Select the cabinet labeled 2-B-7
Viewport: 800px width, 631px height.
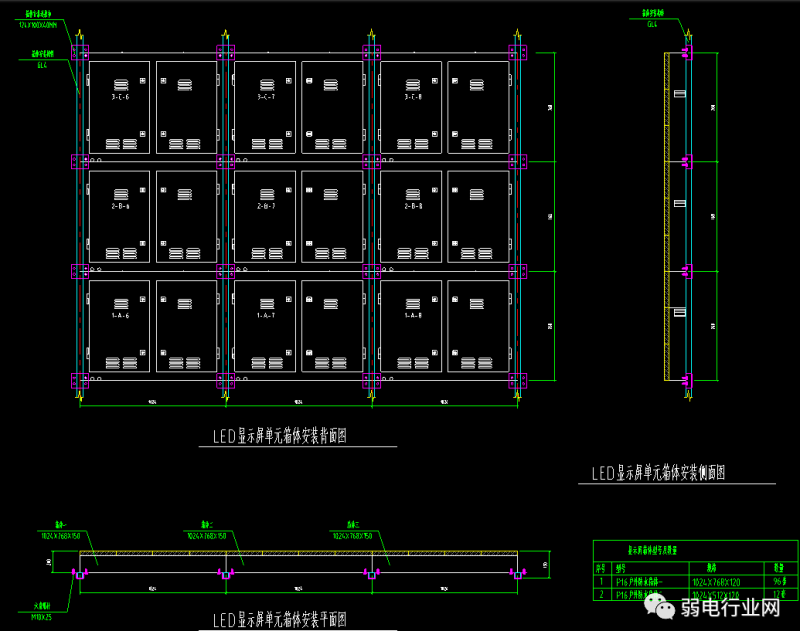pyautogui.click(x=265, y=215)
